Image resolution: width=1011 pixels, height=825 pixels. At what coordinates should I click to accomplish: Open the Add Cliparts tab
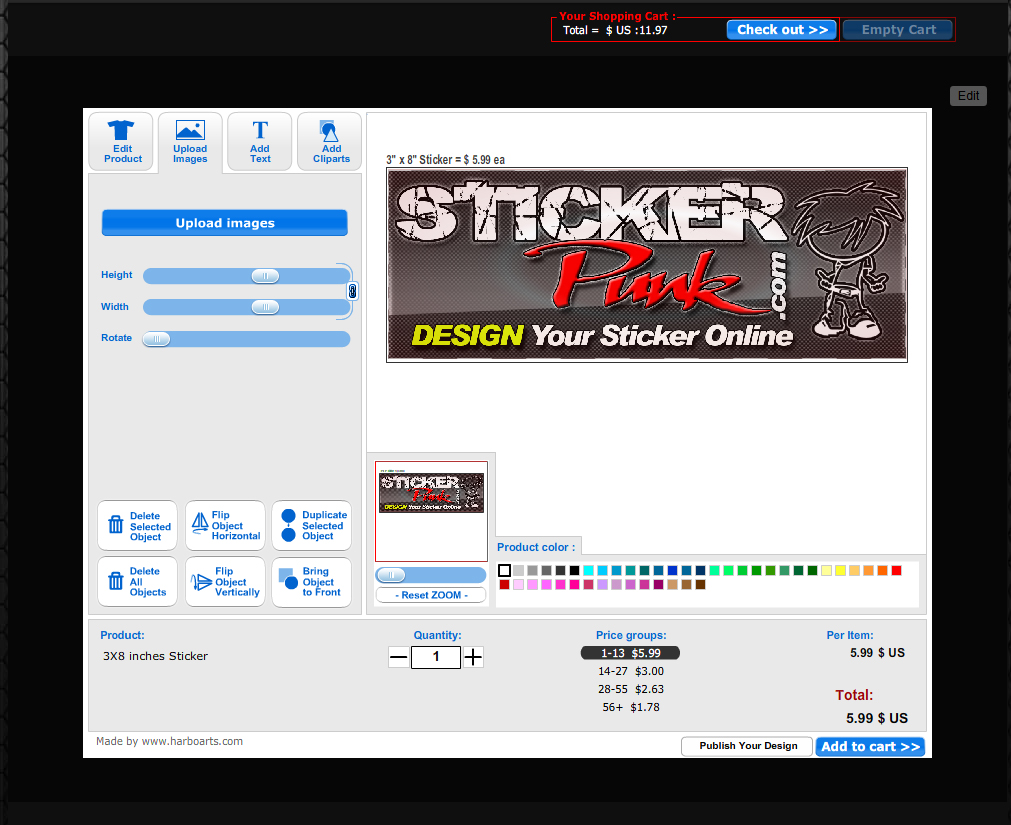(x=329, y=142)
